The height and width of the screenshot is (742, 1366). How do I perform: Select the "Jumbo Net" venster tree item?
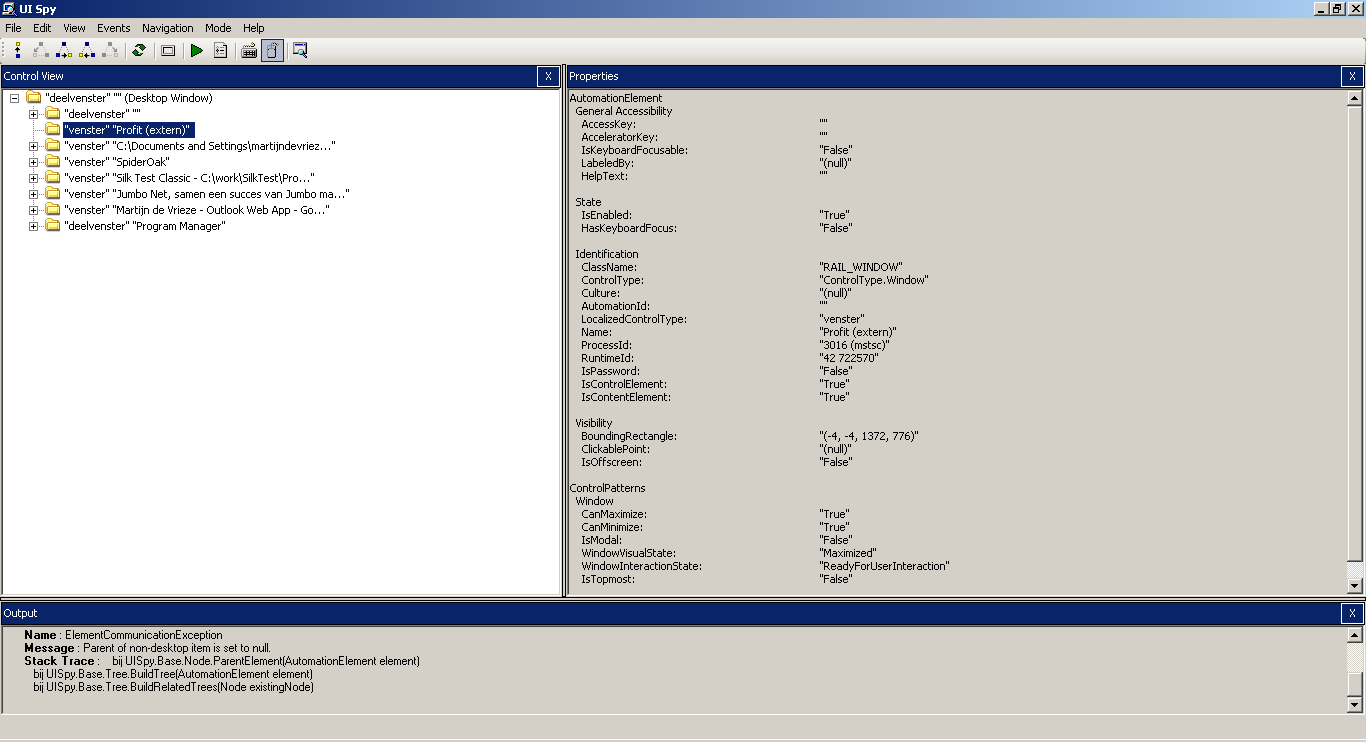(205, 194)
